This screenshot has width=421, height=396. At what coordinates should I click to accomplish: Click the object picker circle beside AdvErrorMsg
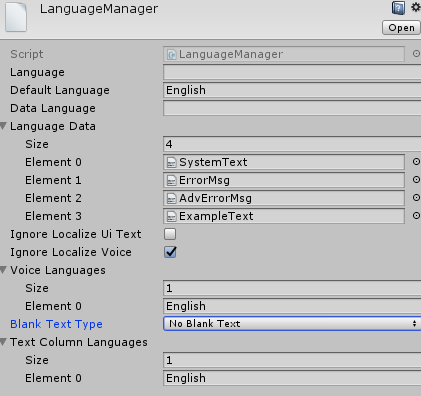tap(416, 198)
